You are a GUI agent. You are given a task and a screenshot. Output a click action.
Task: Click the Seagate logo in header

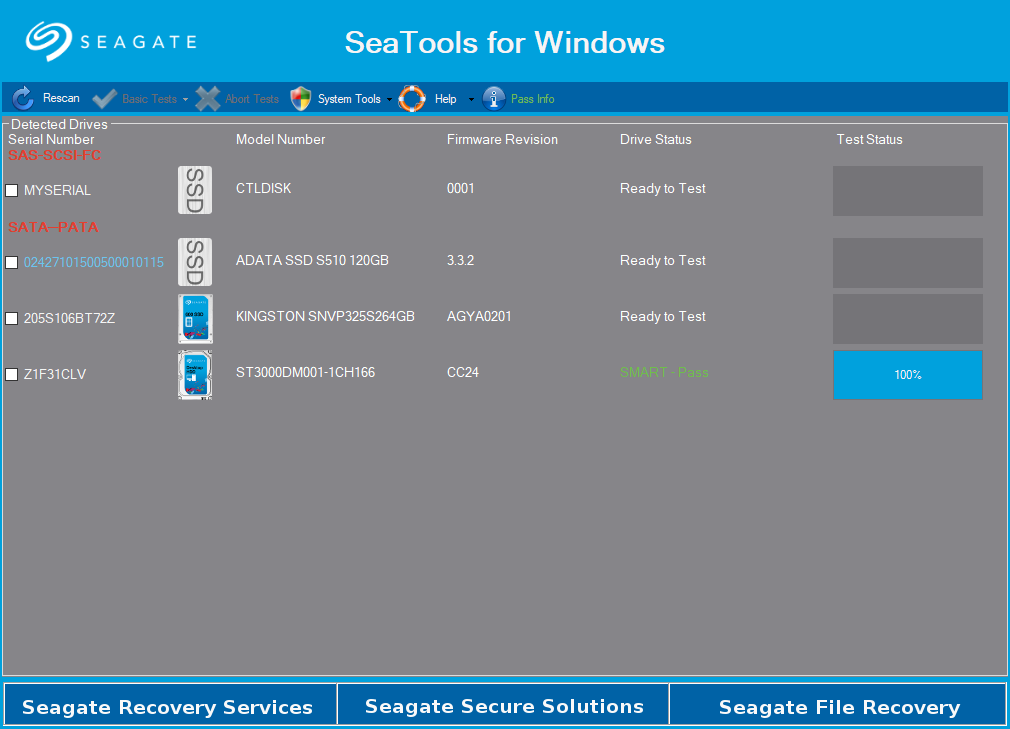(x=111, y=42)
